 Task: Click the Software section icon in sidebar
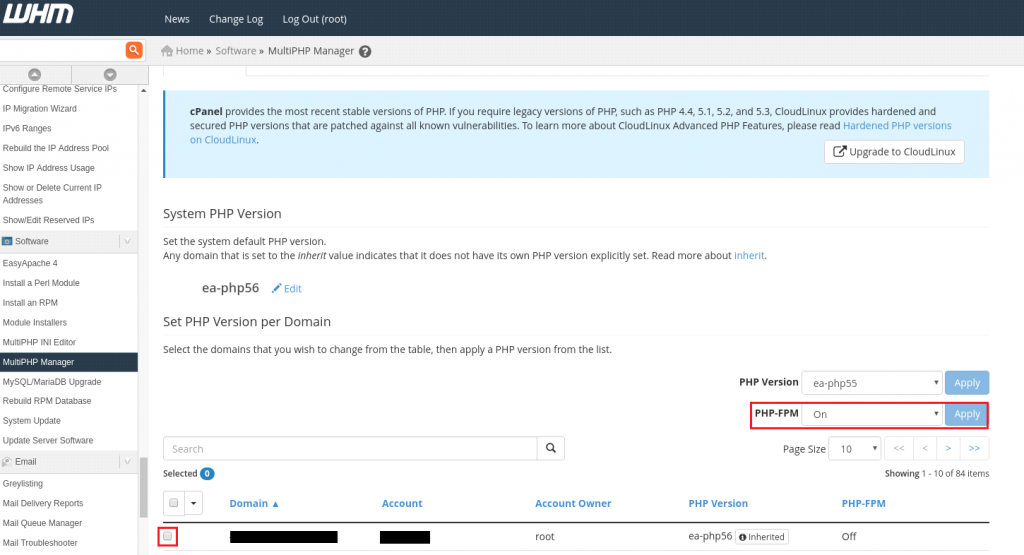point(7,242)
